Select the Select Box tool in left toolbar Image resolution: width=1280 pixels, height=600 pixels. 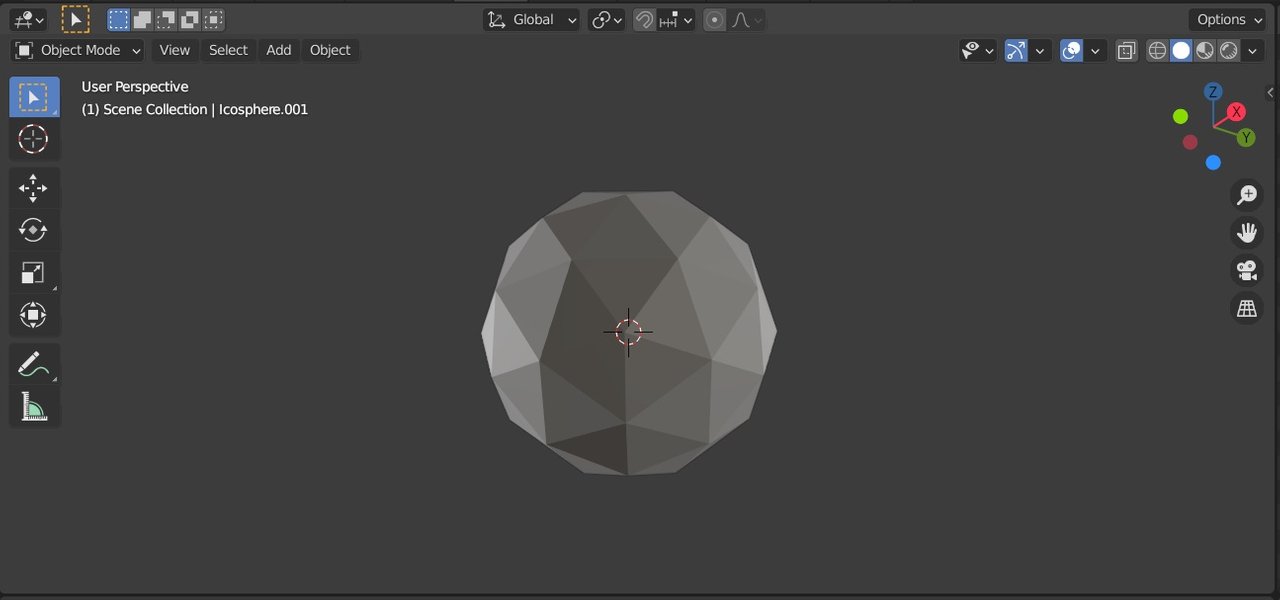pos(34,97)
